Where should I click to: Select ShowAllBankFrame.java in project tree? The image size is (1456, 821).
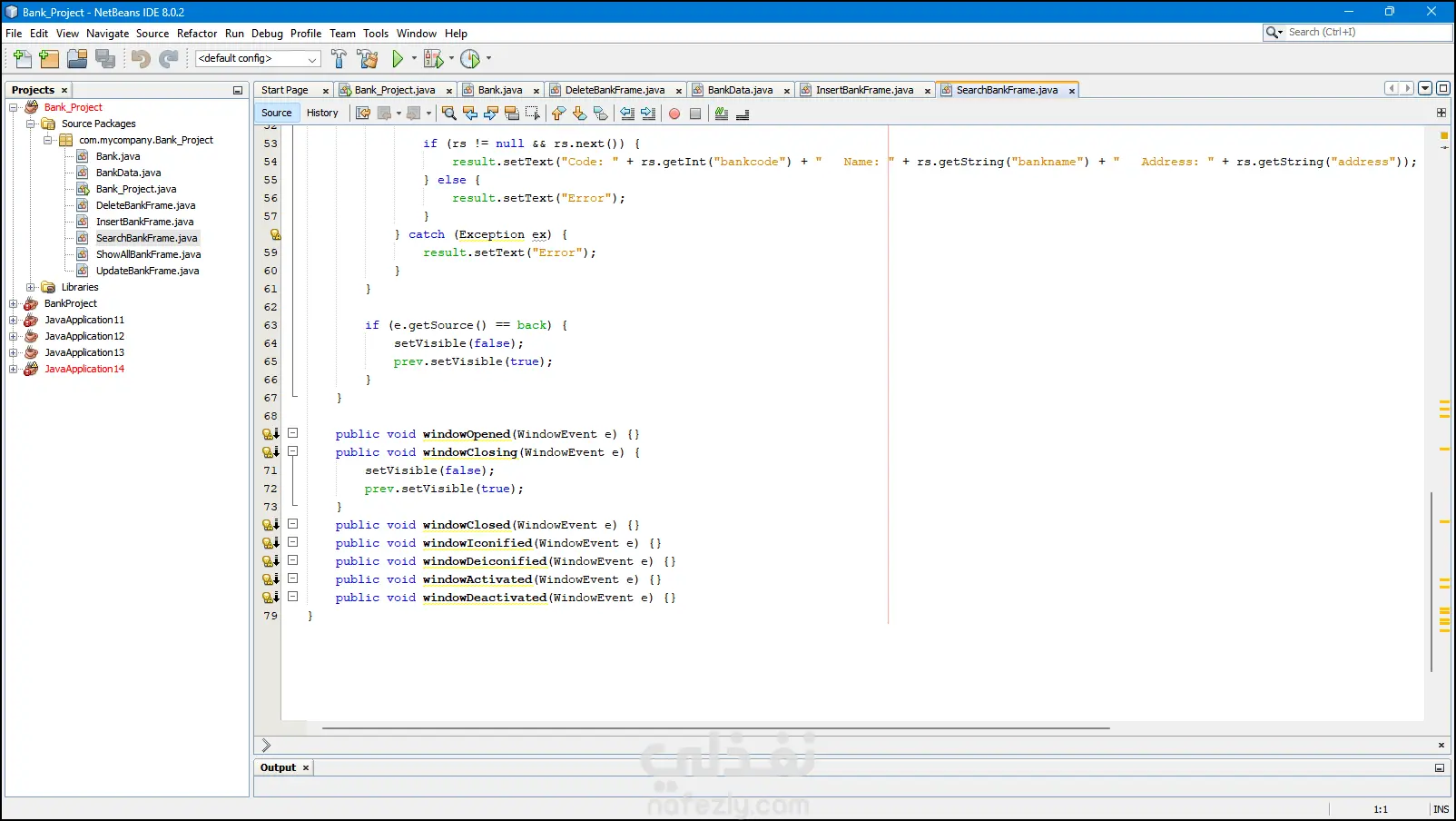pos(148,254)
